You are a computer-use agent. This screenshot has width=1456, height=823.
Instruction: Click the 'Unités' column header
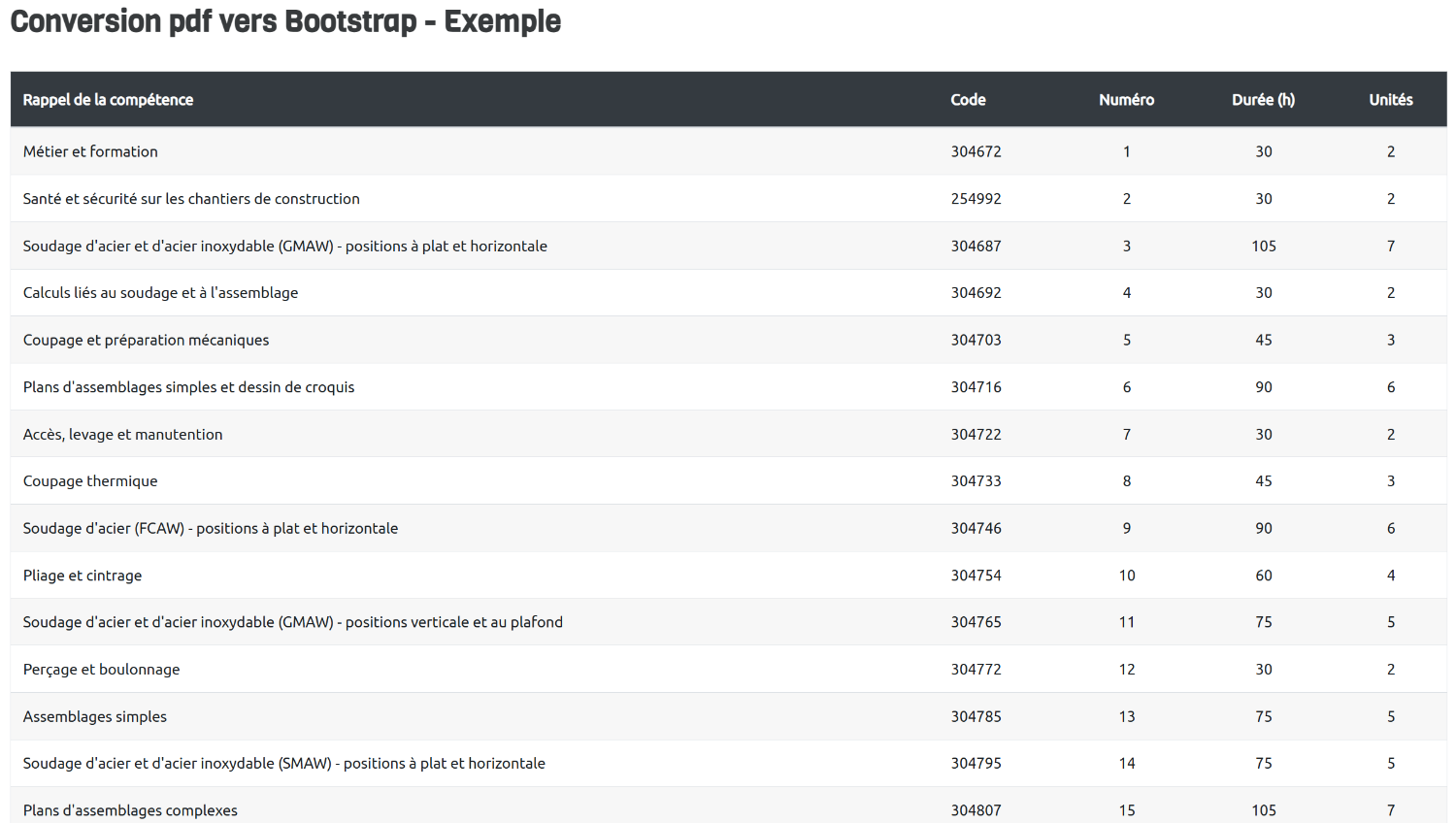1390,100
